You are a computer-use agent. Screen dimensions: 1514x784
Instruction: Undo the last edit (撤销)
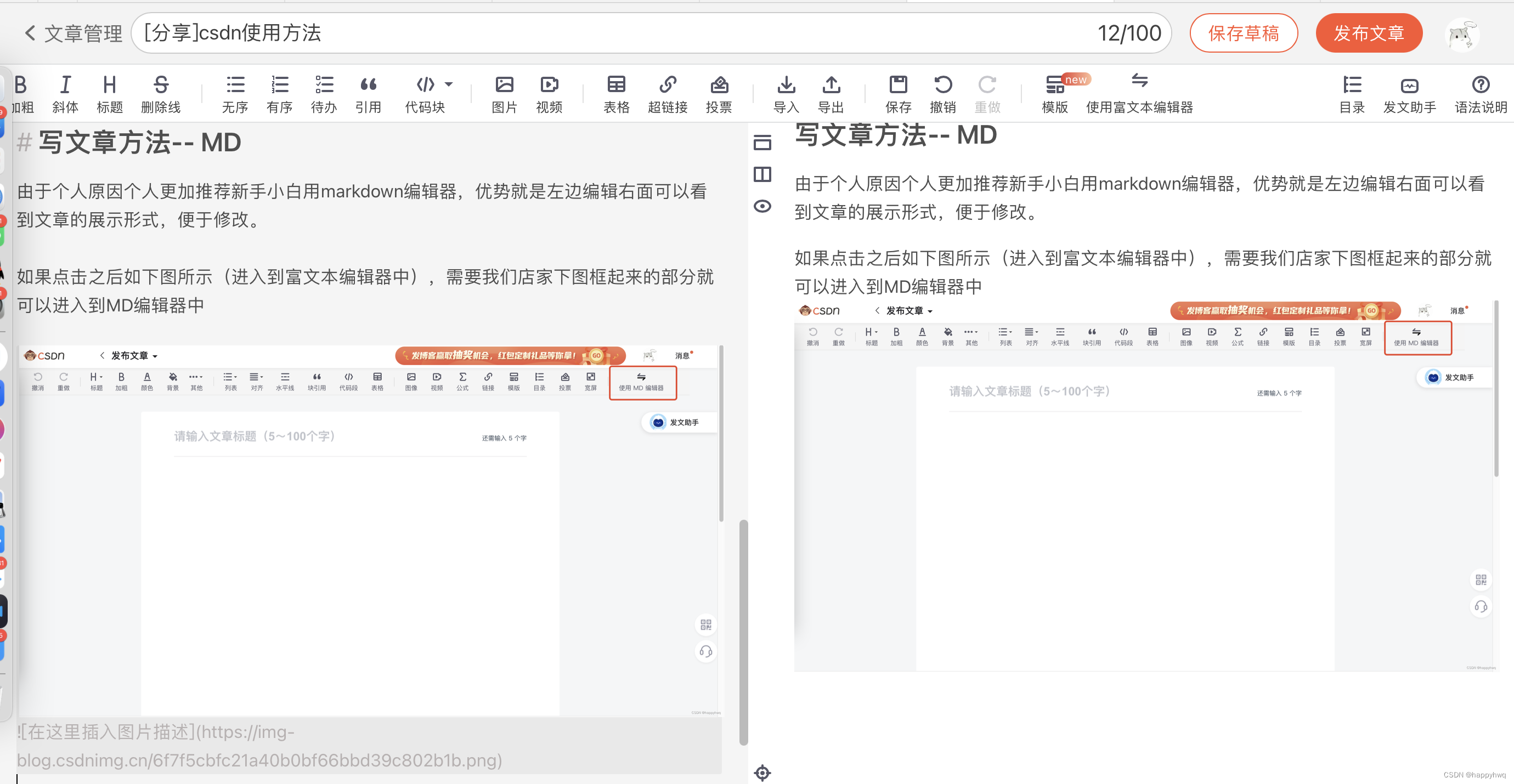tap(943, 94)
